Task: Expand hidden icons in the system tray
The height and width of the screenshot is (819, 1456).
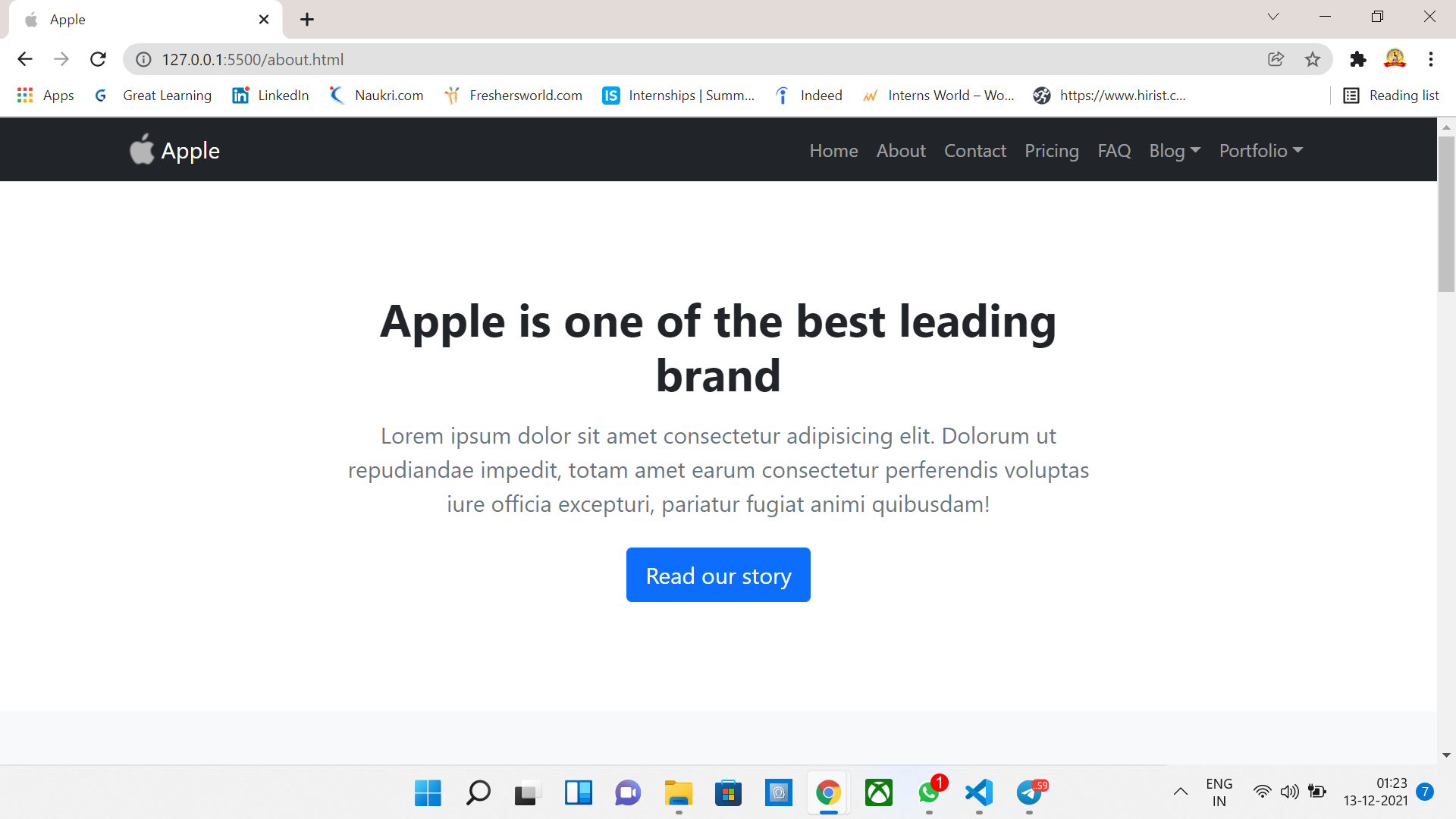Action: tap(1181, 791)
